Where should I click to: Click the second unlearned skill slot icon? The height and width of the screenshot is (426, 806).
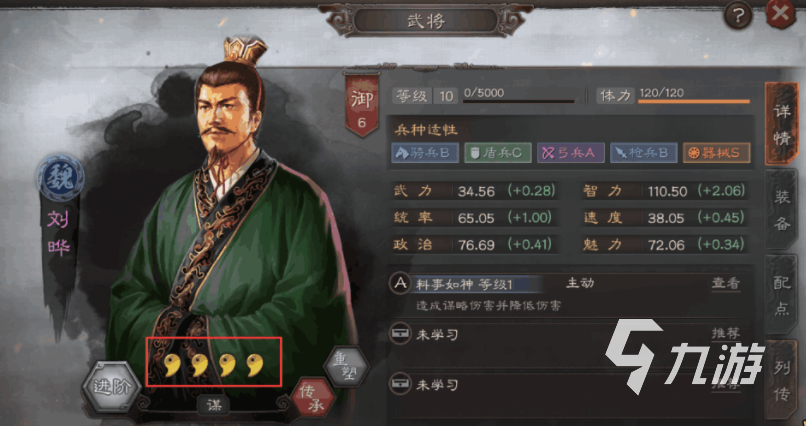(399, 384)
